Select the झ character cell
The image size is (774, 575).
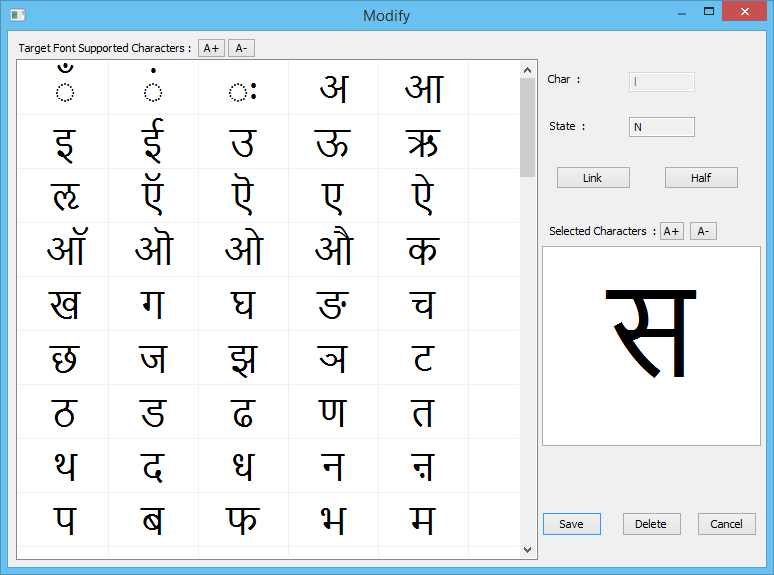(243, 357)
